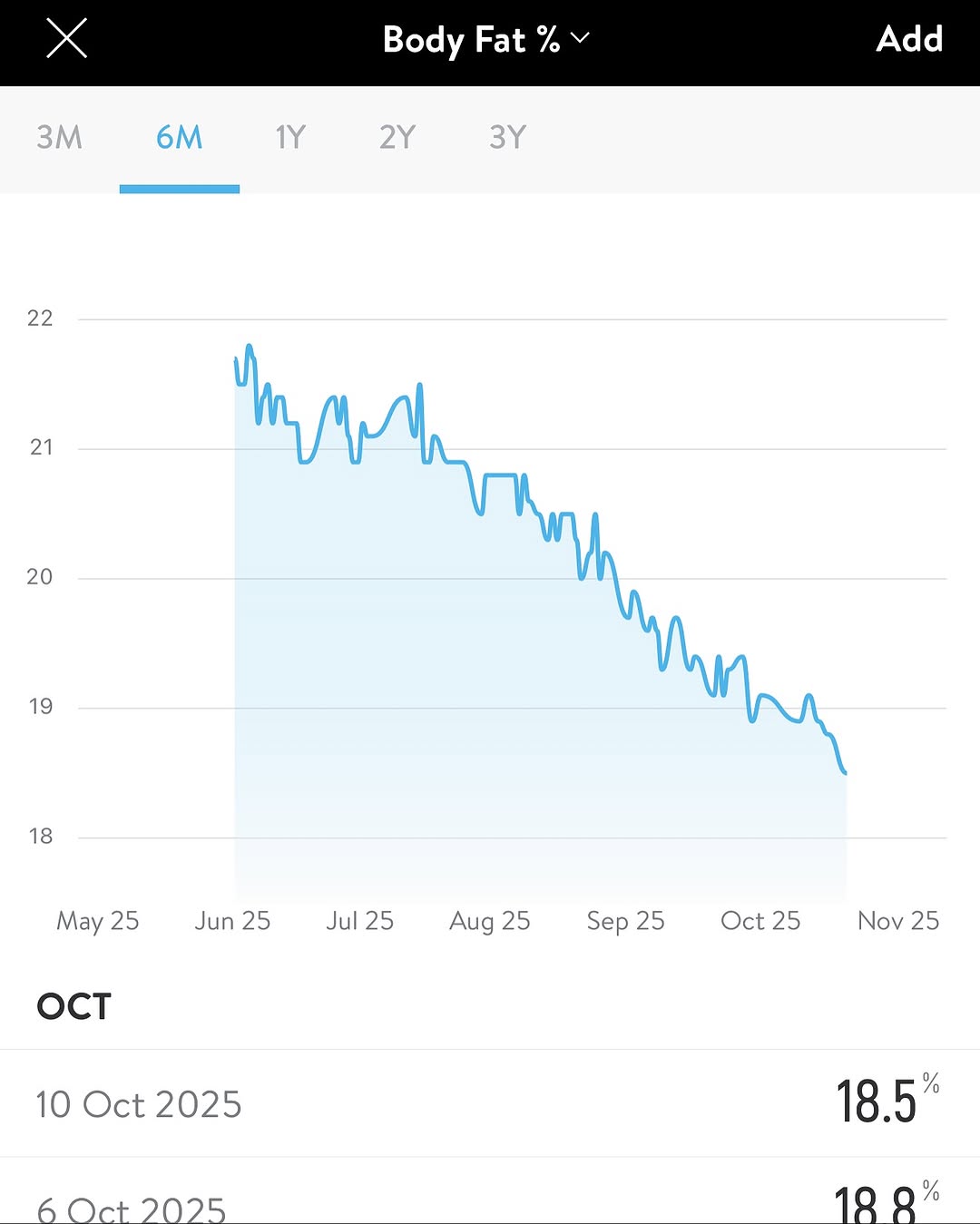Viewport: 980px width, 1224px height.
Task: Tap the OCT month section header
Action: pyautogui.click(x=74, y=1006)
